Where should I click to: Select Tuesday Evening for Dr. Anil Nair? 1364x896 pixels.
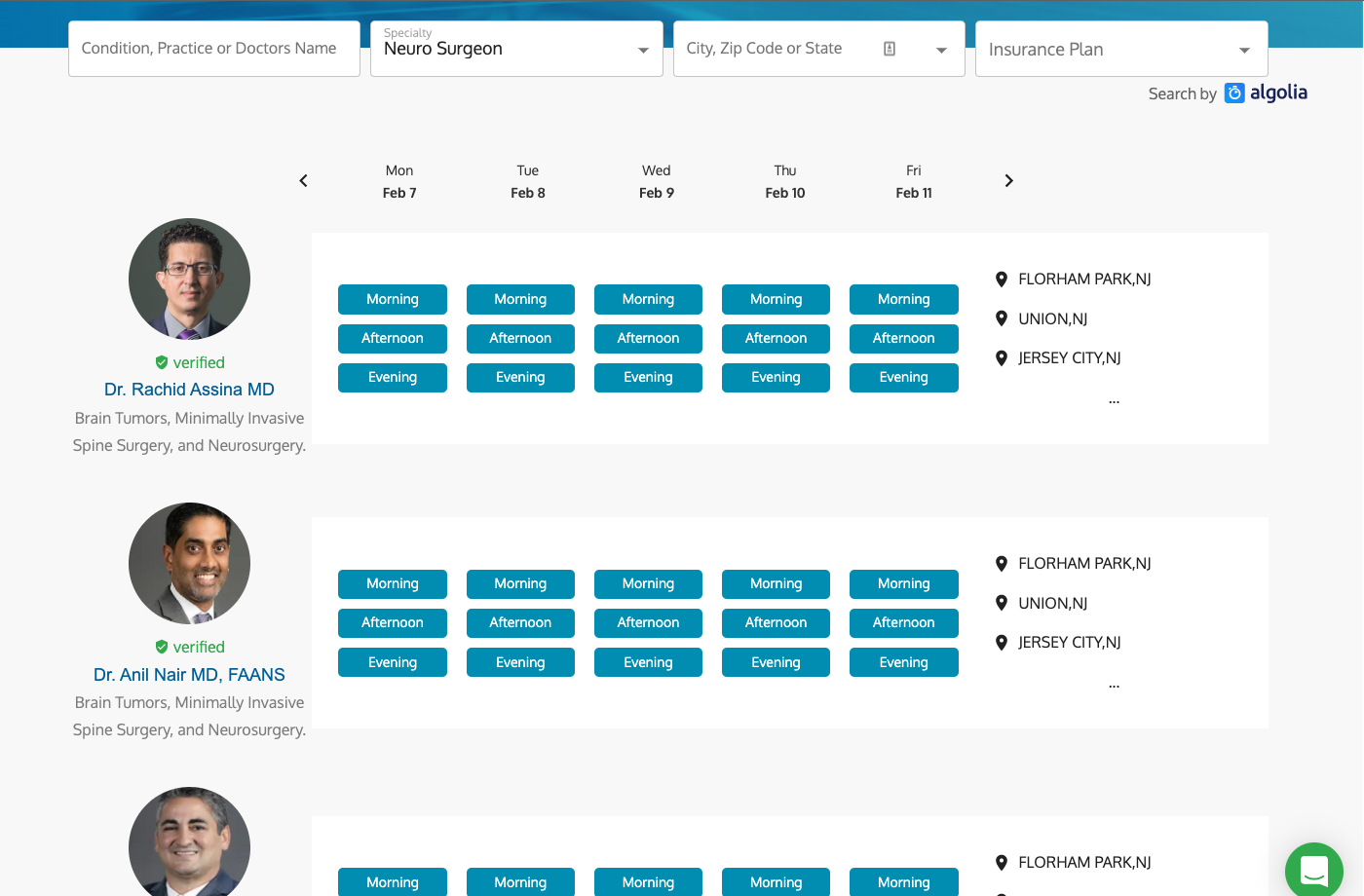(520, 662)
